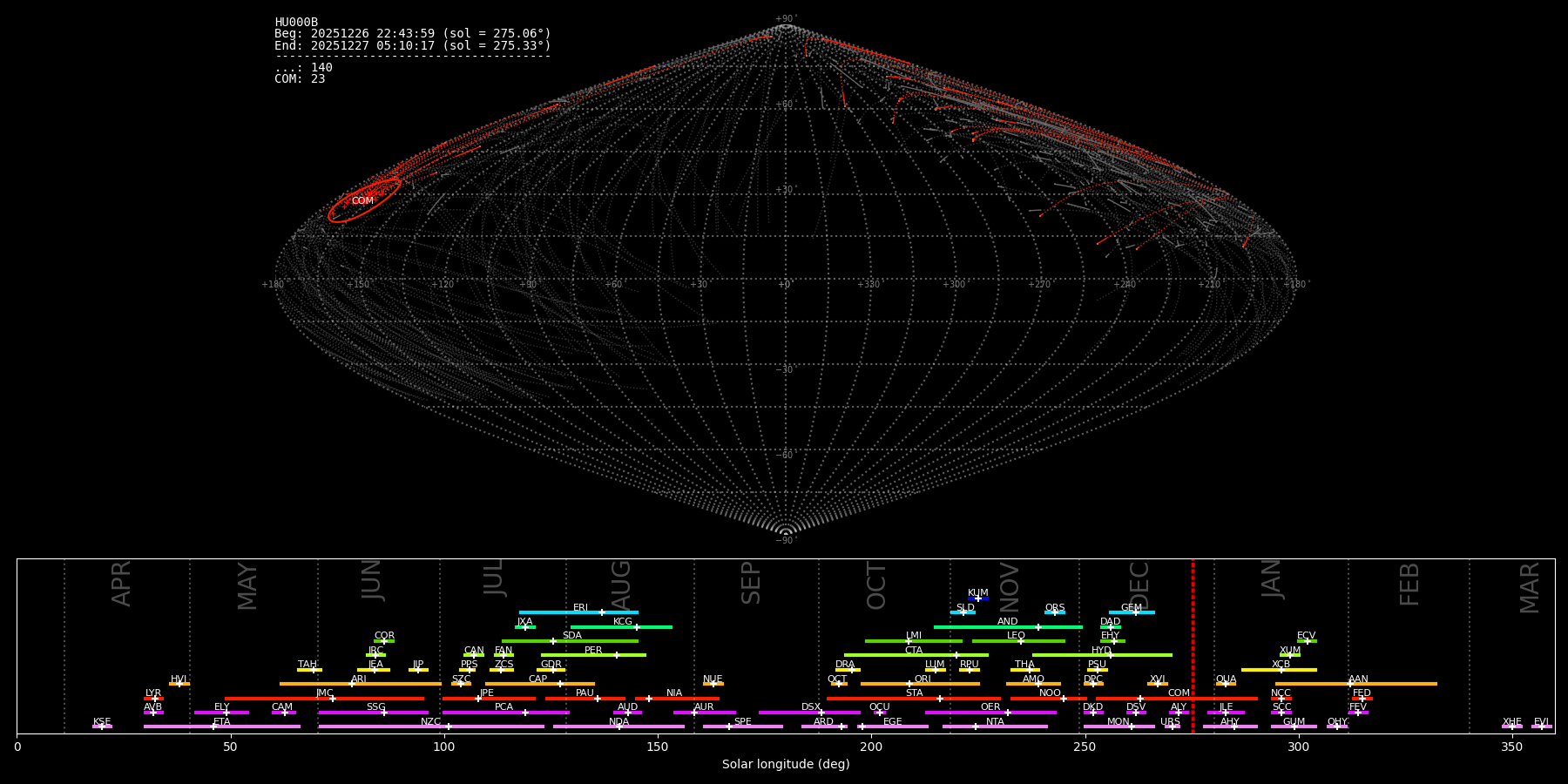The height and width of the screenshot is (784, 1568).
Task: Click the XVI shower label
Action: click(x=1157, y=679)
